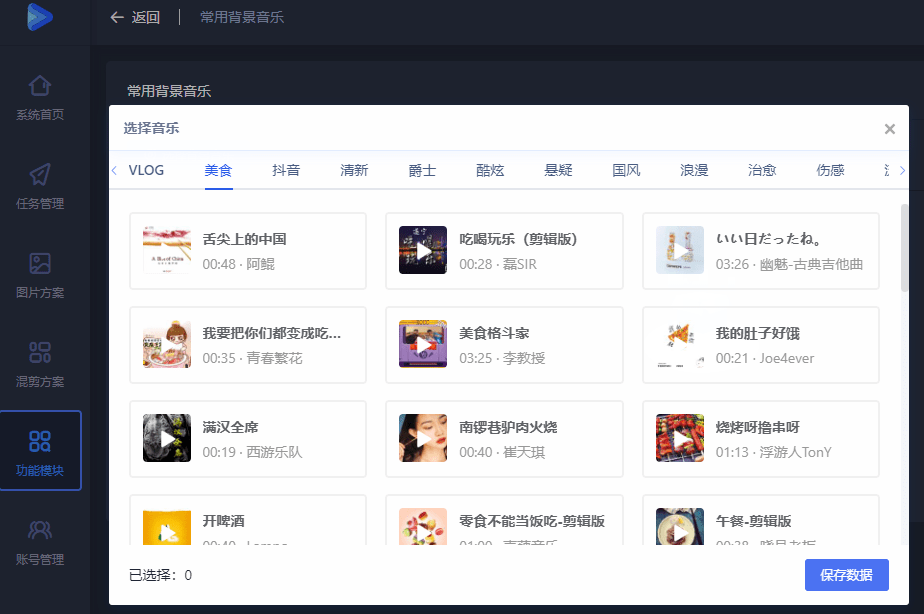The width and height of the screenshot is (924, 614).
Task: Play preview of 舌尖上的中国 cover
Action: pyautogui.click(x=167, y=250)
